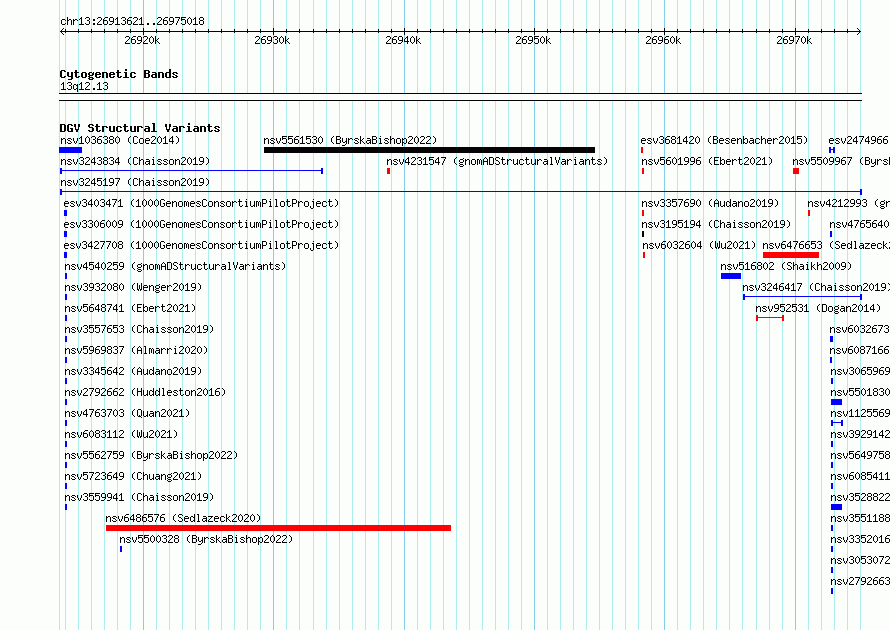Open nsv6486576 (Sedlazeck2020) label
Image resolution: width=890 pixels, height=630 pixels.
tap(183, 518)
